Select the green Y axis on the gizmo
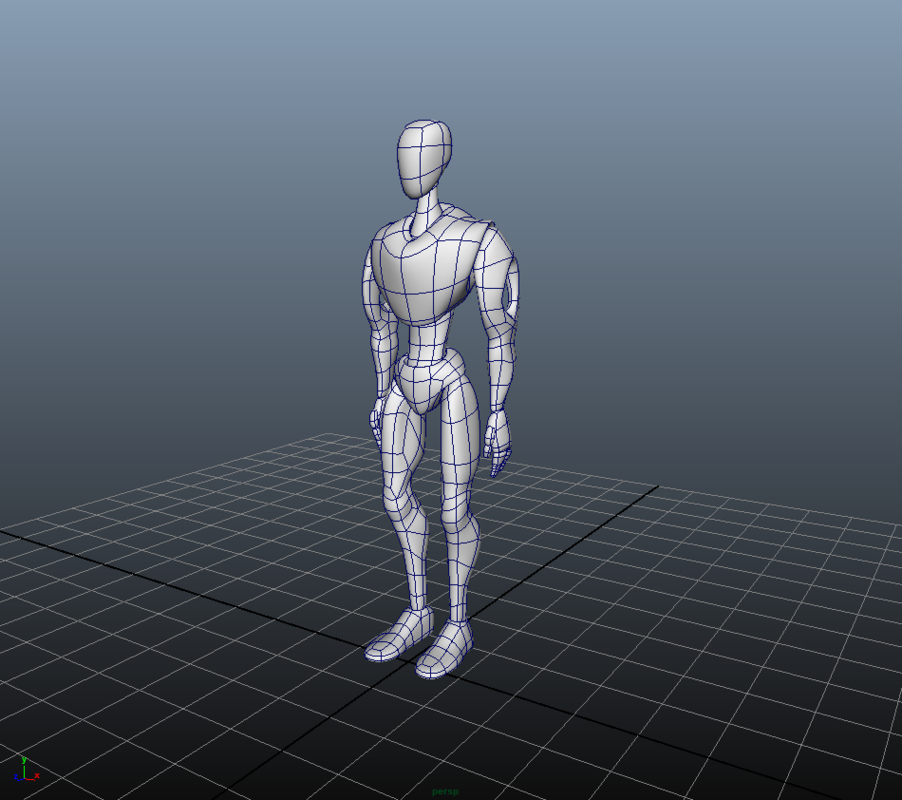Viewport: 902px width, 800px height. click(22, 763)
